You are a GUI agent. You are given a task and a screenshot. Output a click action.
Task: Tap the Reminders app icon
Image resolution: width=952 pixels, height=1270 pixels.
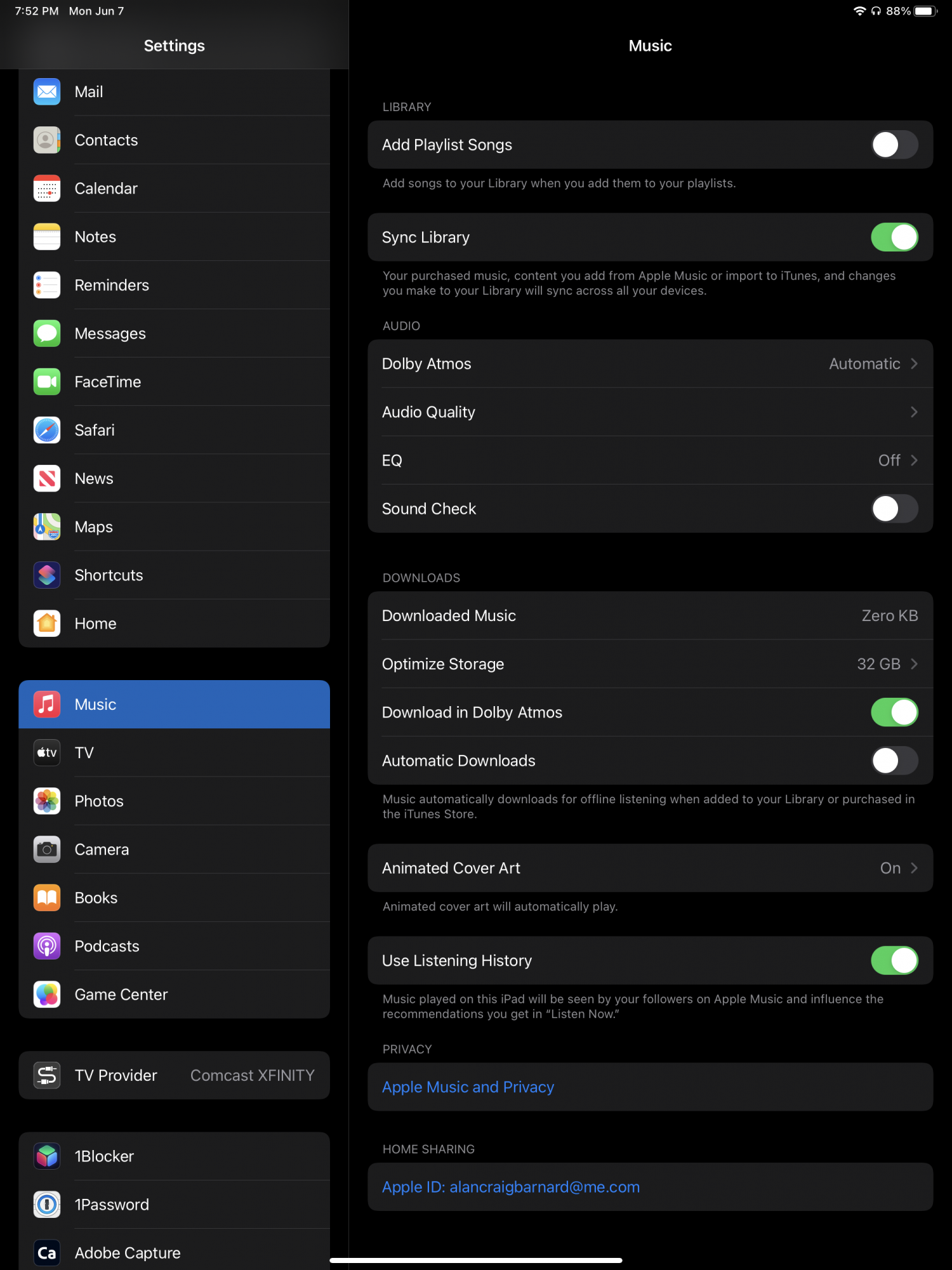tap(47, 285)
